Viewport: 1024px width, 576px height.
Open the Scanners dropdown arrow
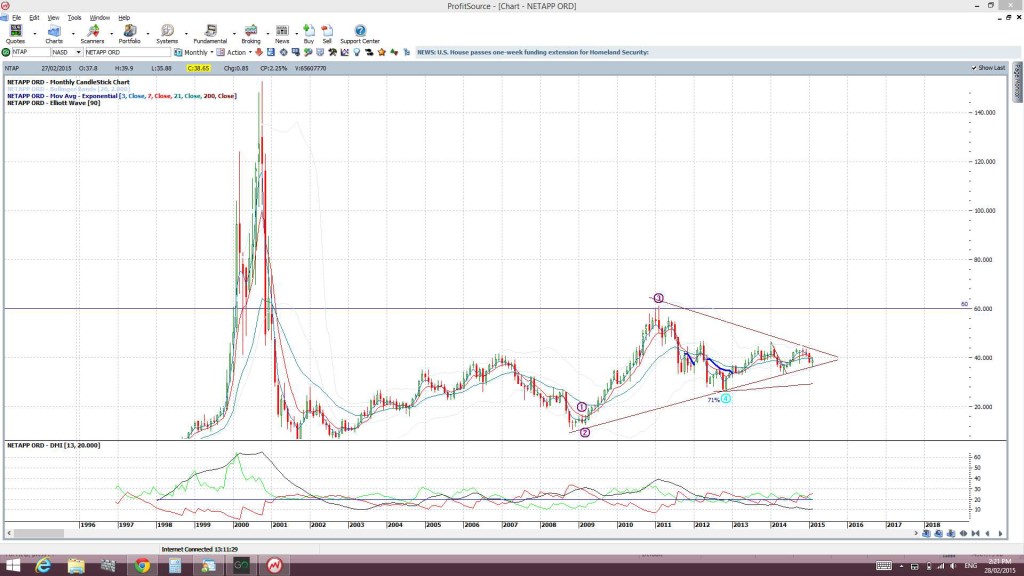(x=111, y=33)
